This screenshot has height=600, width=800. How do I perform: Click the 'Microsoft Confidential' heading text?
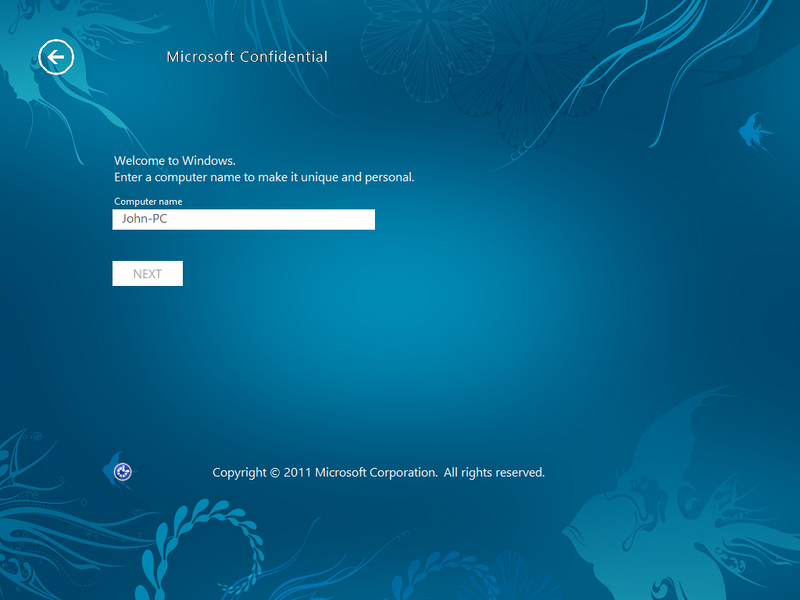click(247, 57)
